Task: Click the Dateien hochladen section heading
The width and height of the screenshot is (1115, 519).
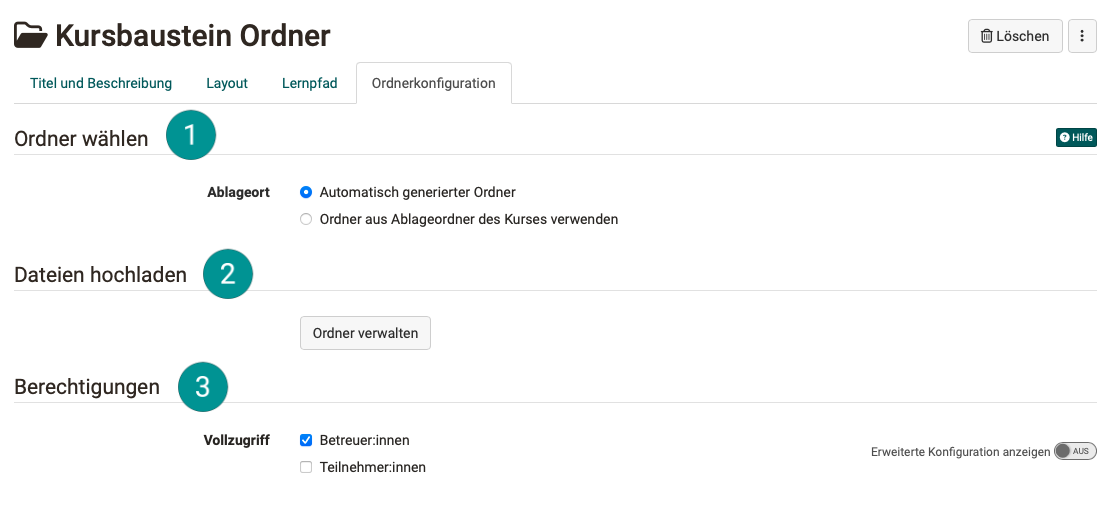Action: [100, 275]
